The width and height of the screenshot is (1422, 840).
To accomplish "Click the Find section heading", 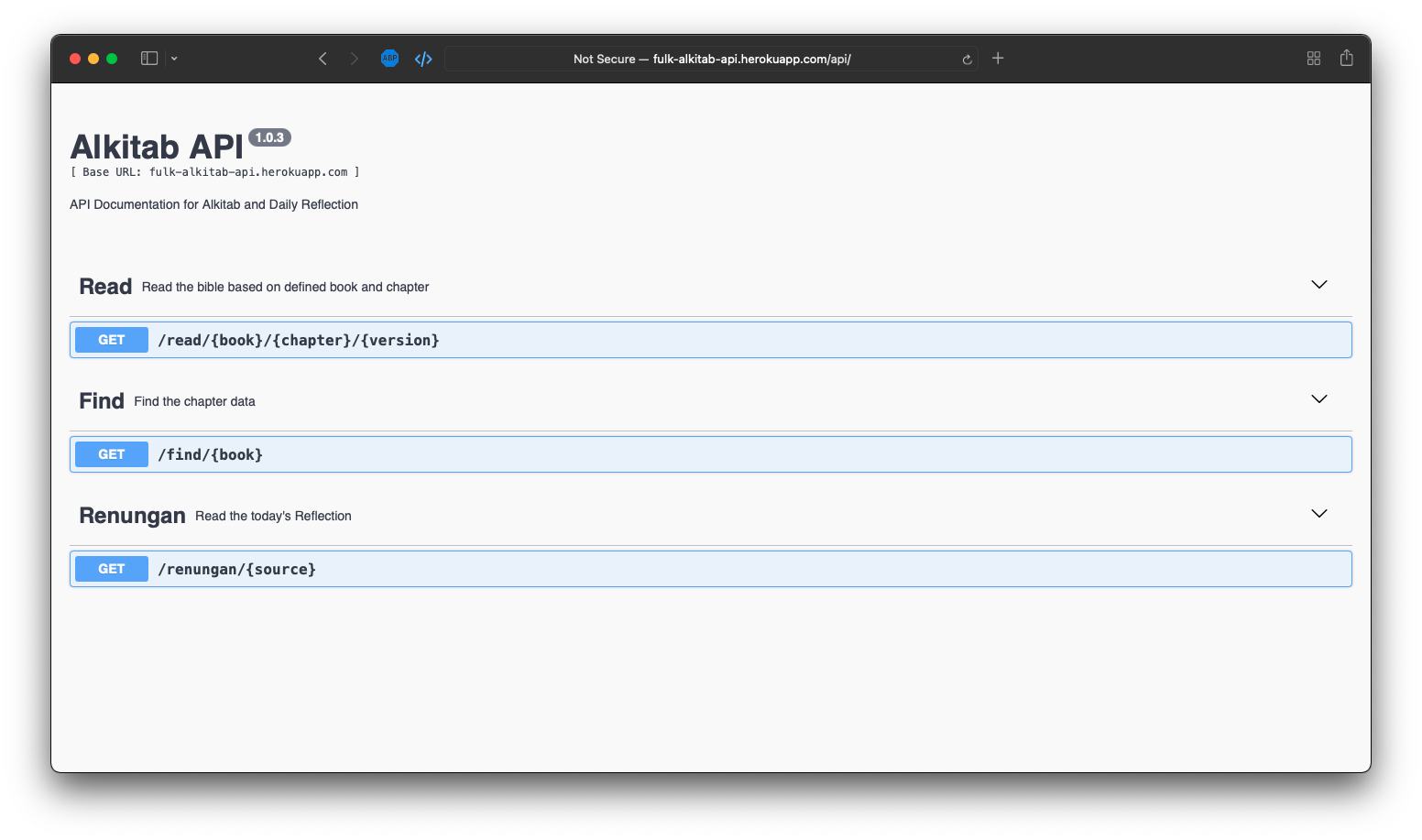I will pyautogui.click(x=102, y=401).
